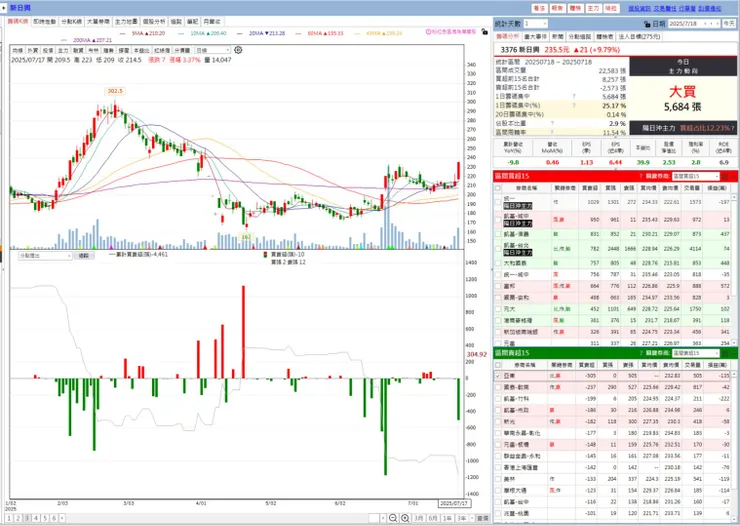Viewport: 740px width, 526px height.
Task: Click the next-day arrow in the date field
Action: point(712,24)
